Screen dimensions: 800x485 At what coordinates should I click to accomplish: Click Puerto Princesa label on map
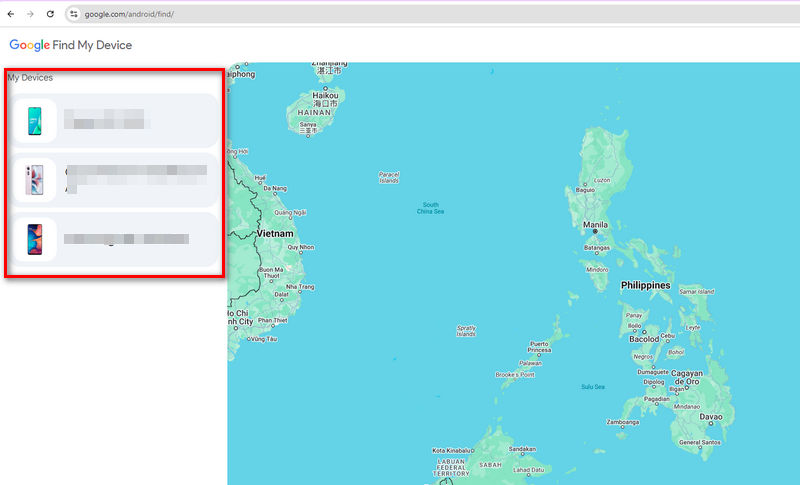(539, 347)
